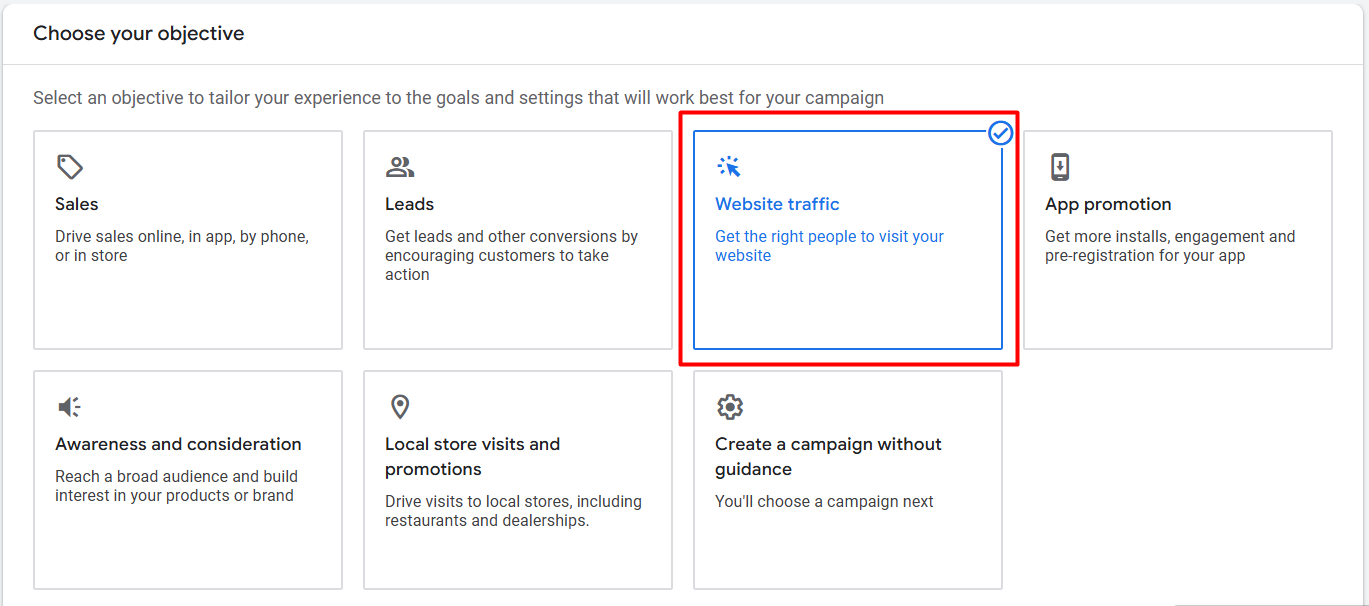Click the 'Choose your objective' heading
1369x606 pixels.
tap(139, 33)
